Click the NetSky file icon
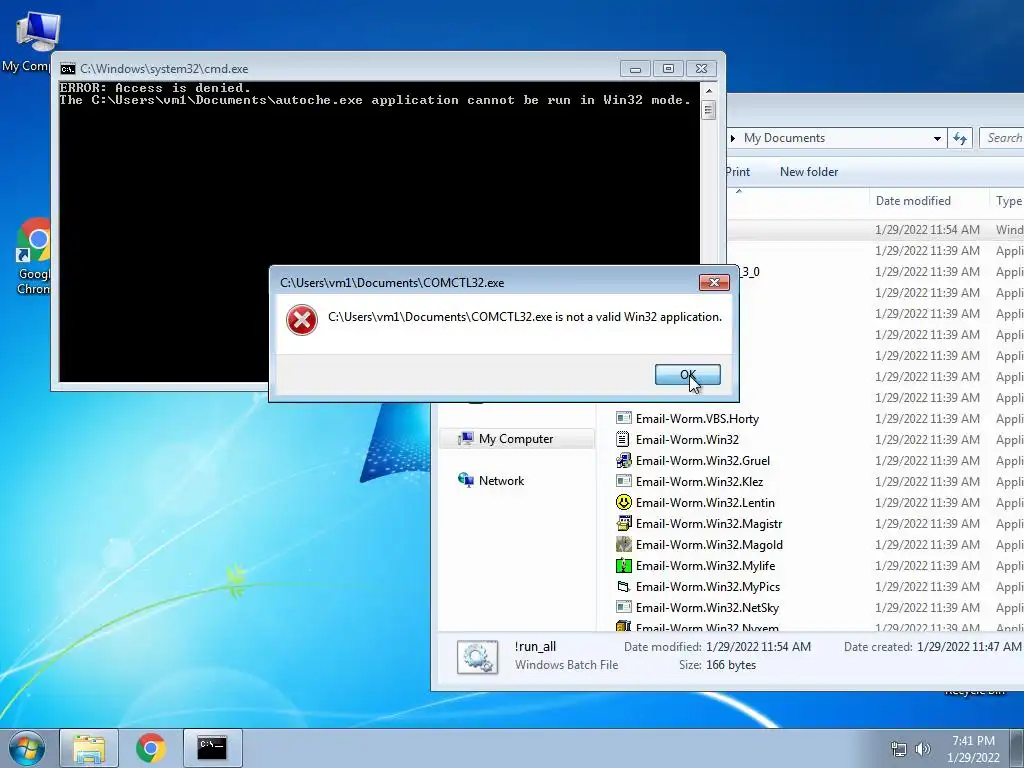Viewport: 1024px width, 768px height. (624, 607)
